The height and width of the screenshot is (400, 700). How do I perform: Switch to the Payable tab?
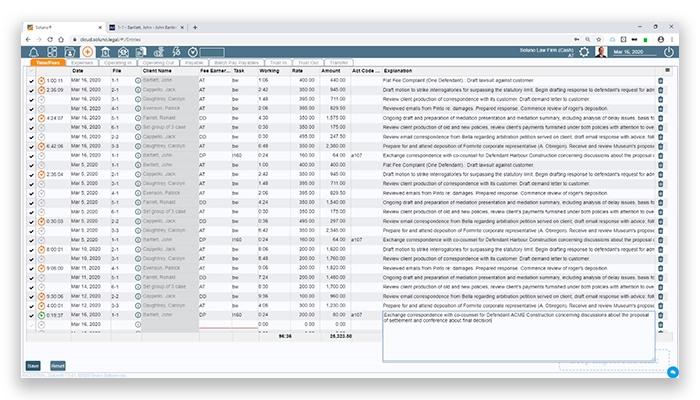point(194,63)
